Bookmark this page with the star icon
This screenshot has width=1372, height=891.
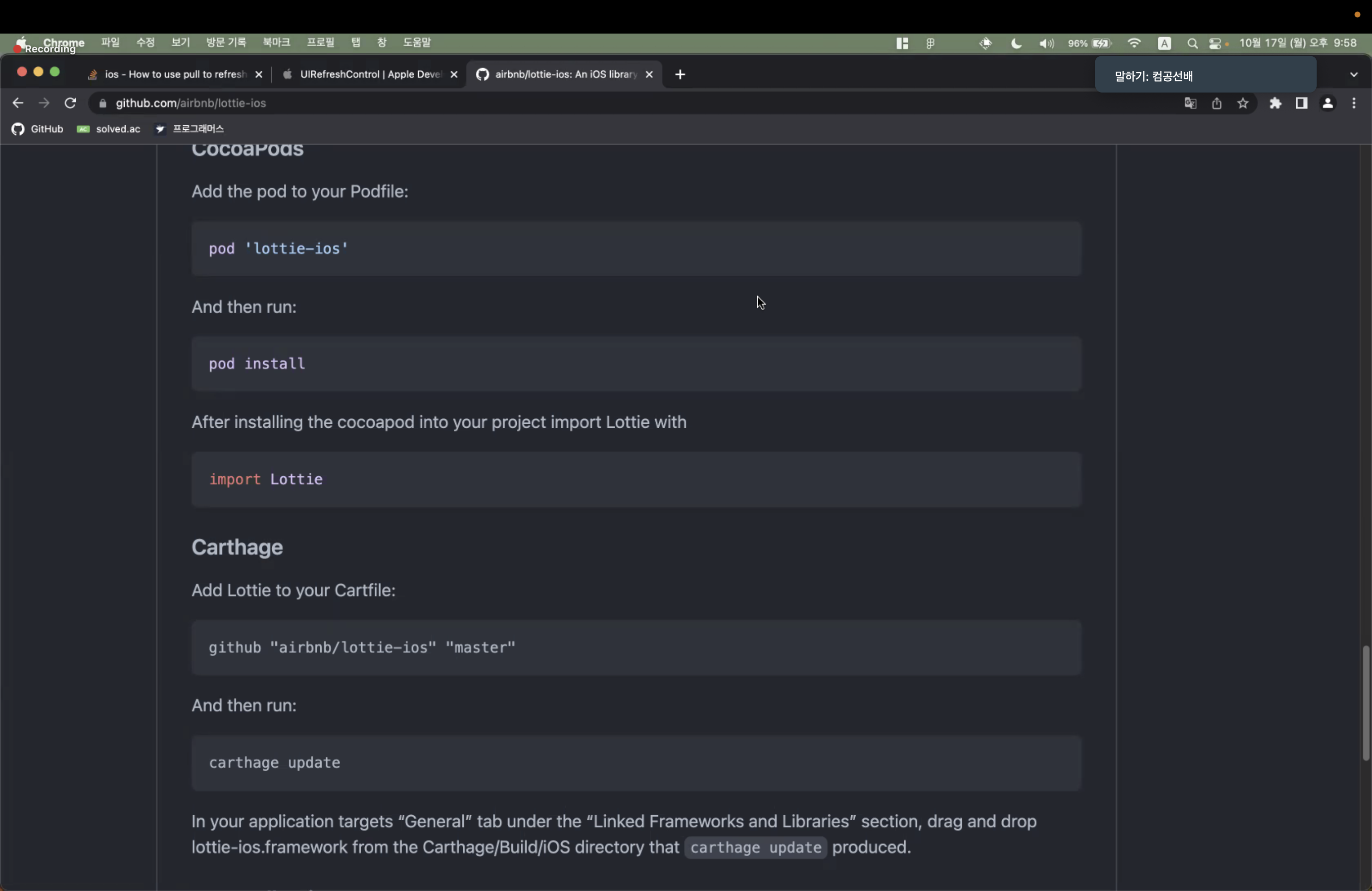pyautogui.click(x=1243, y=103)
